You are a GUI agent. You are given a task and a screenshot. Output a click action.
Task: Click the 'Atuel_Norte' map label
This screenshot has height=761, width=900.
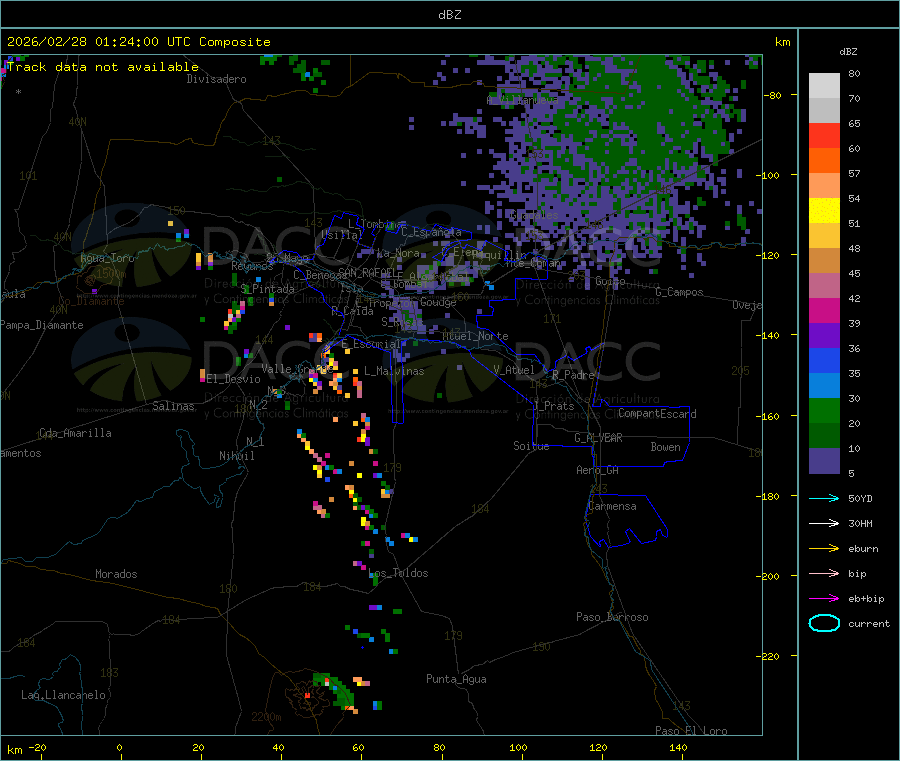[475, 336]
